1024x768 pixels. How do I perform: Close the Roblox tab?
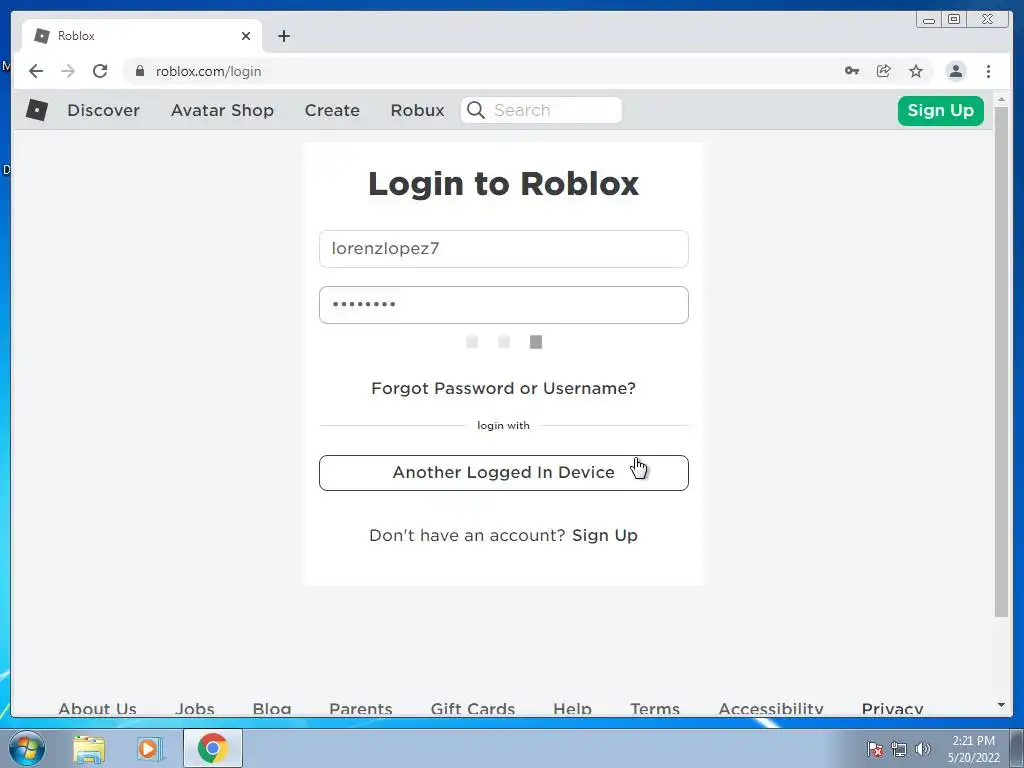click(246, 36)
